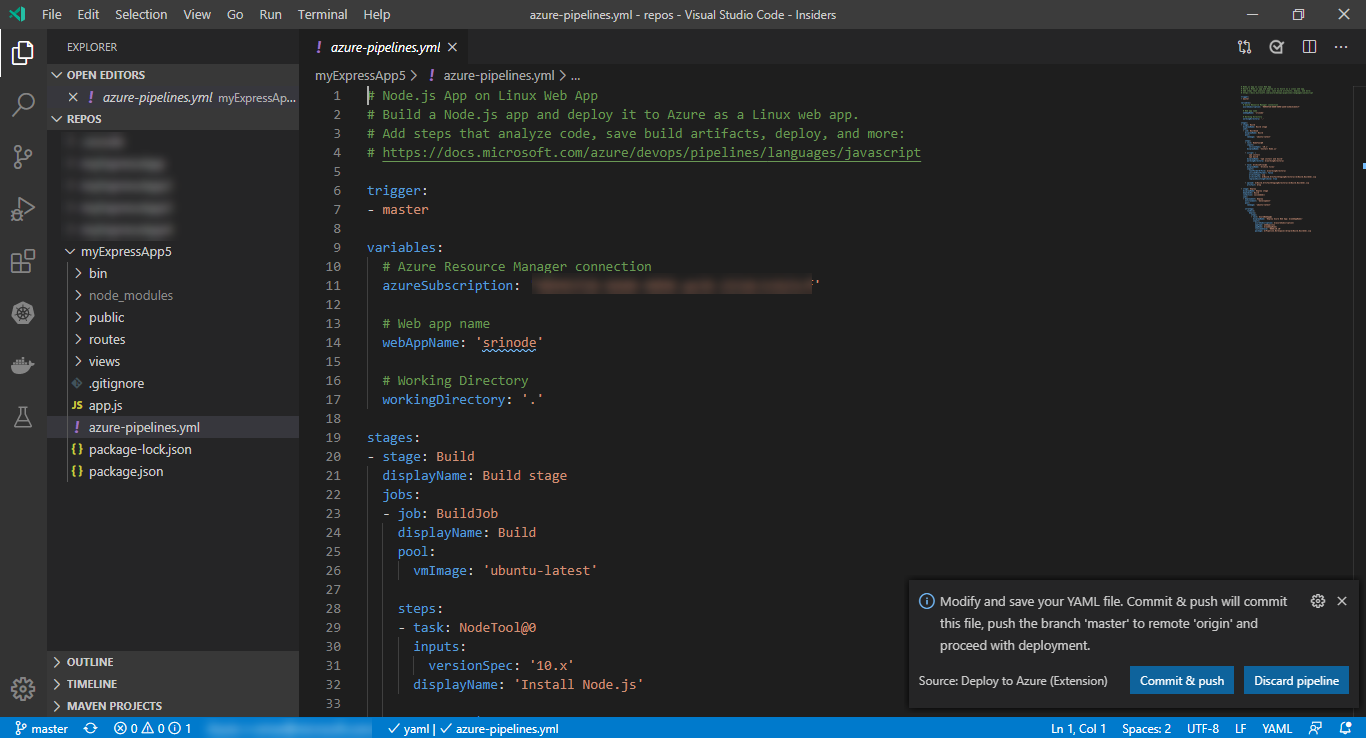Viewport: 1366px width, 738px height.
Task: Open notifications via the status bar bell
Action: [1344, 728]
